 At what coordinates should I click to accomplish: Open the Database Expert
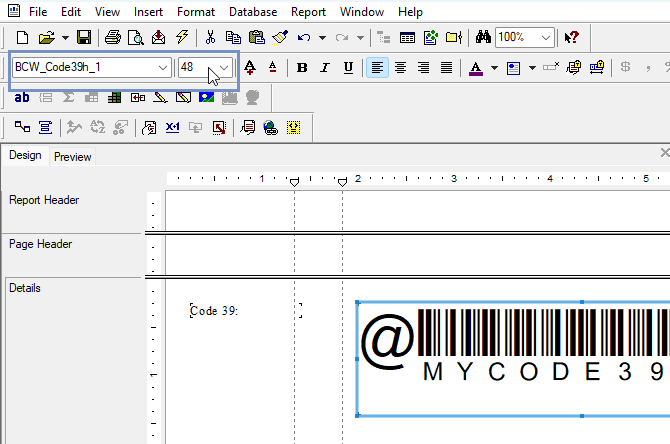22,127
